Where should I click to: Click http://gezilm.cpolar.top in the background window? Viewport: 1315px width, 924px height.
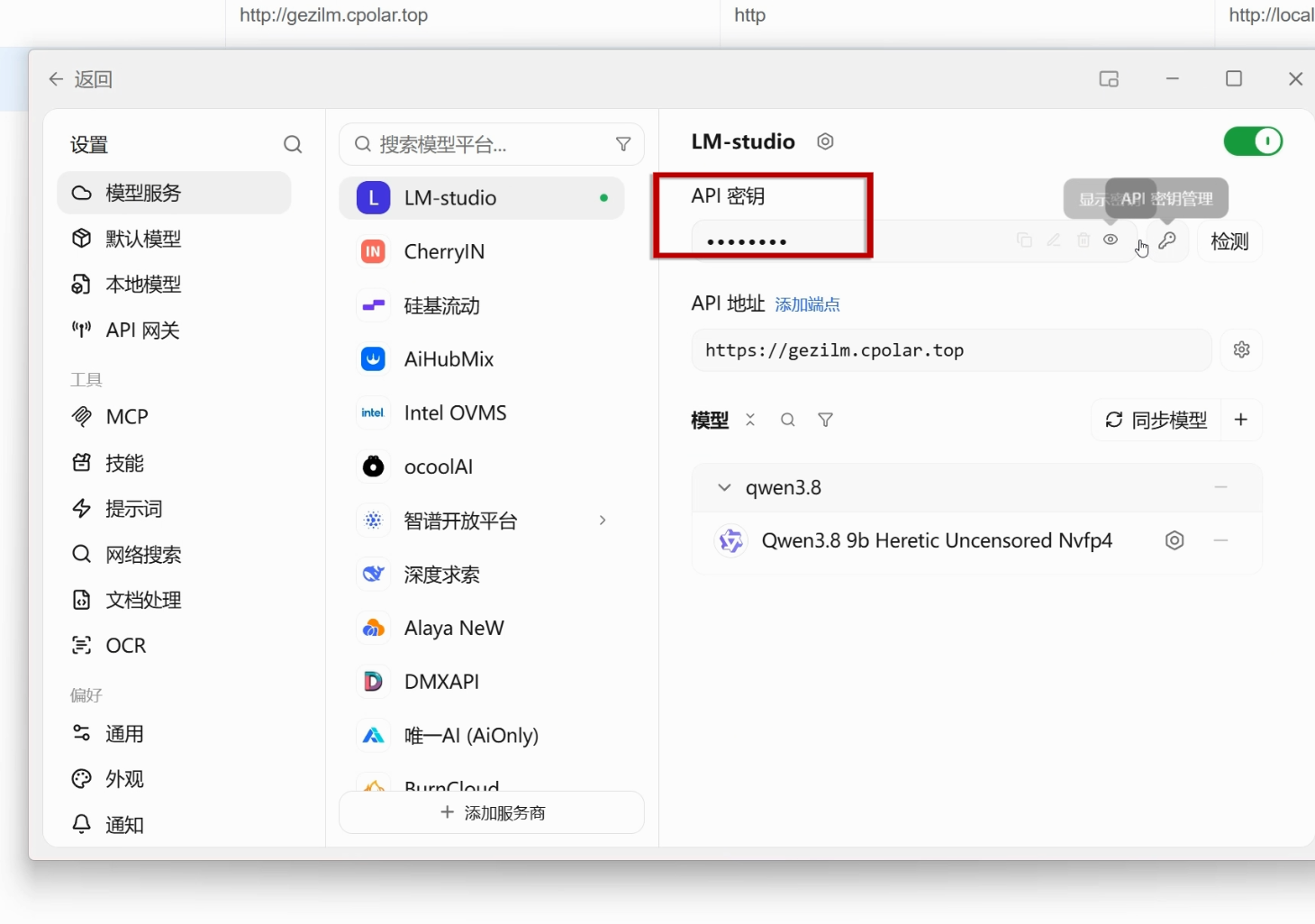[x=333, y=15]
